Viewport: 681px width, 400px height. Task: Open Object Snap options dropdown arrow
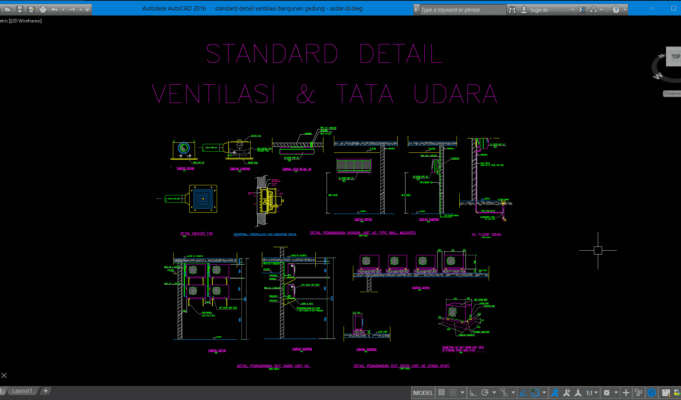[544, 393]
